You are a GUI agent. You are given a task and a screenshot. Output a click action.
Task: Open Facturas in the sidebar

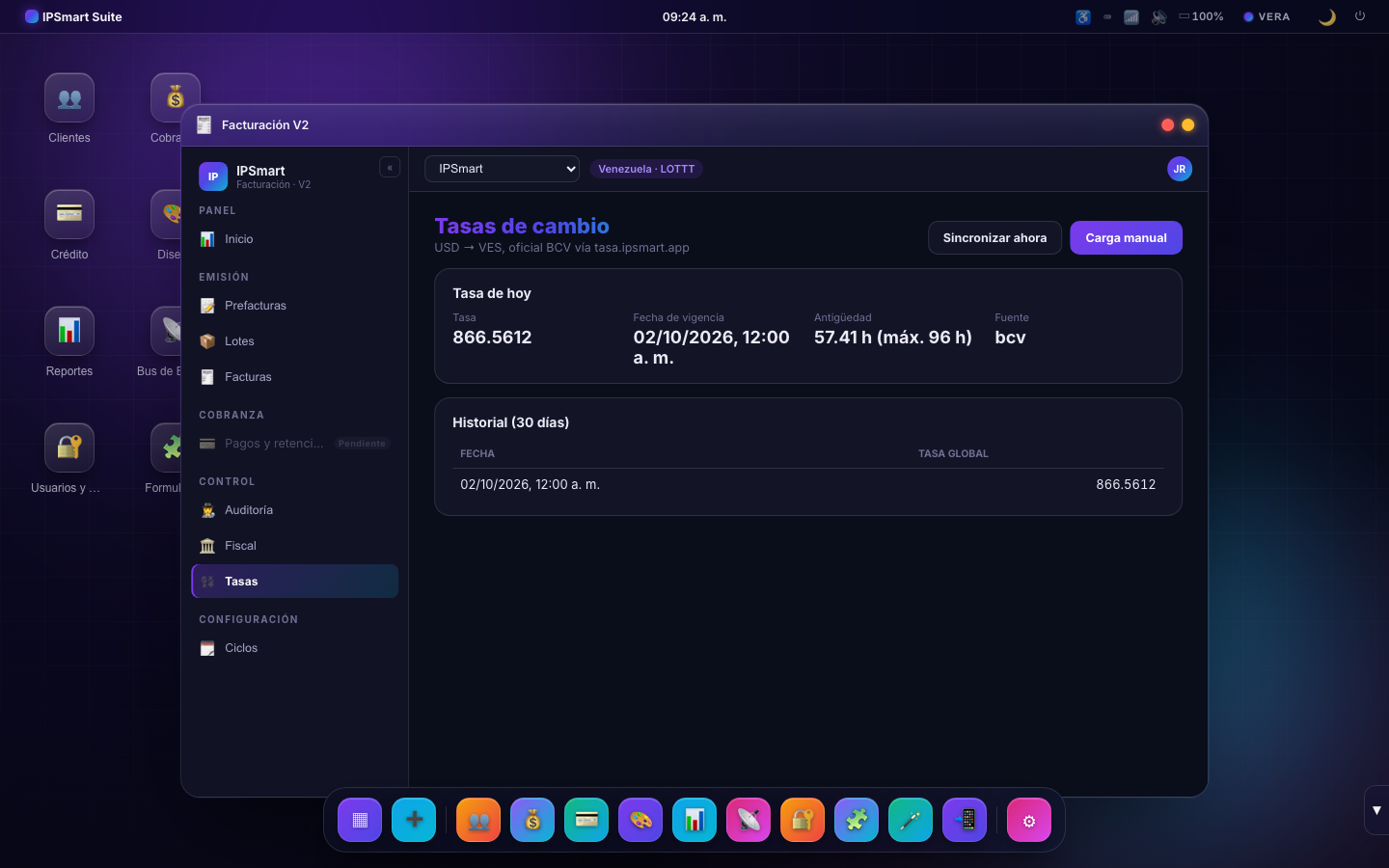click(x=294, y=377)
